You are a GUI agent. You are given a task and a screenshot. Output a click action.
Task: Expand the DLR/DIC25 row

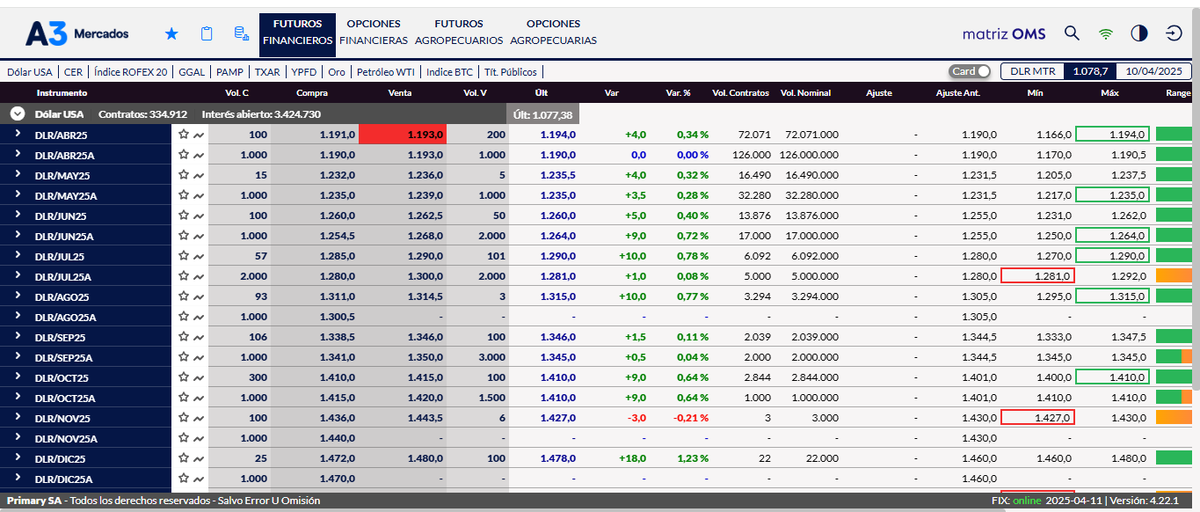pos(17,458)
